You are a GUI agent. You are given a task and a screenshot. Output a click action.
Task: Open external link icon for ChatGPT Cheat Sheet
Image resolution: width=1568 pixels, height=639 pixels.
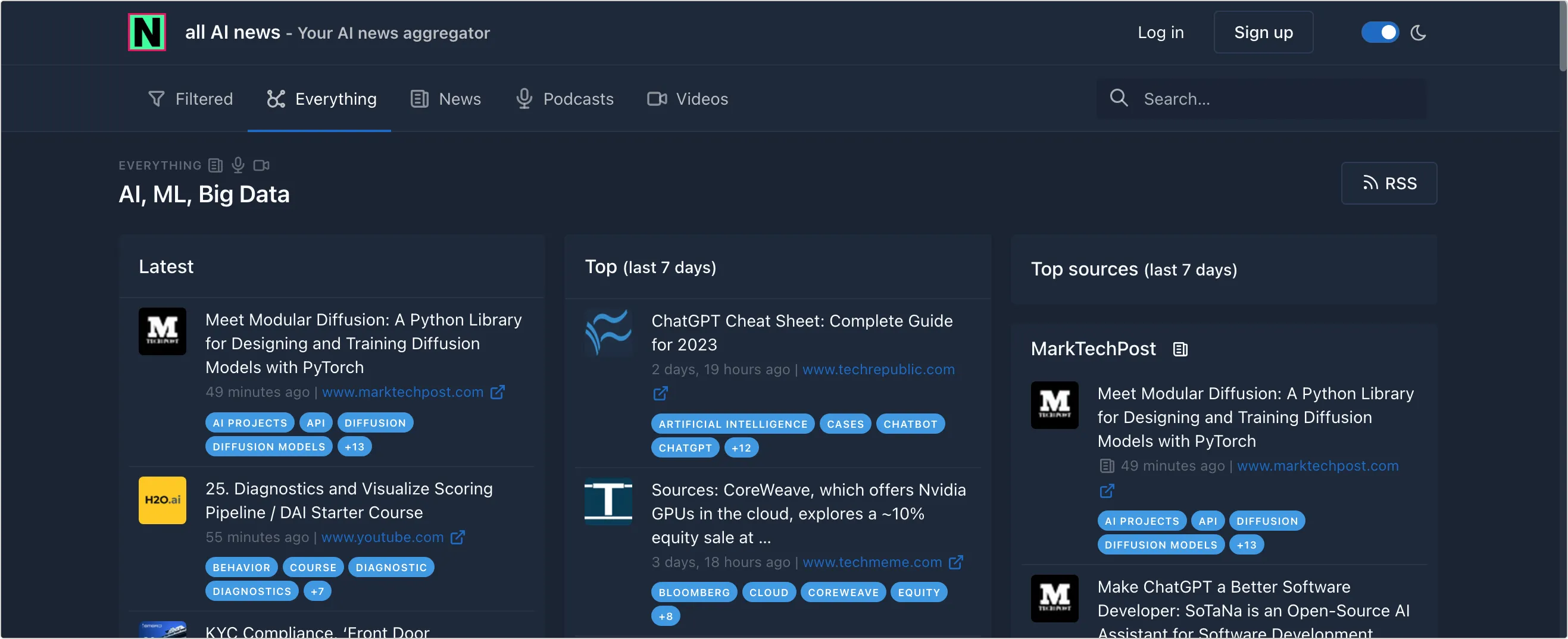coord(660,394)
